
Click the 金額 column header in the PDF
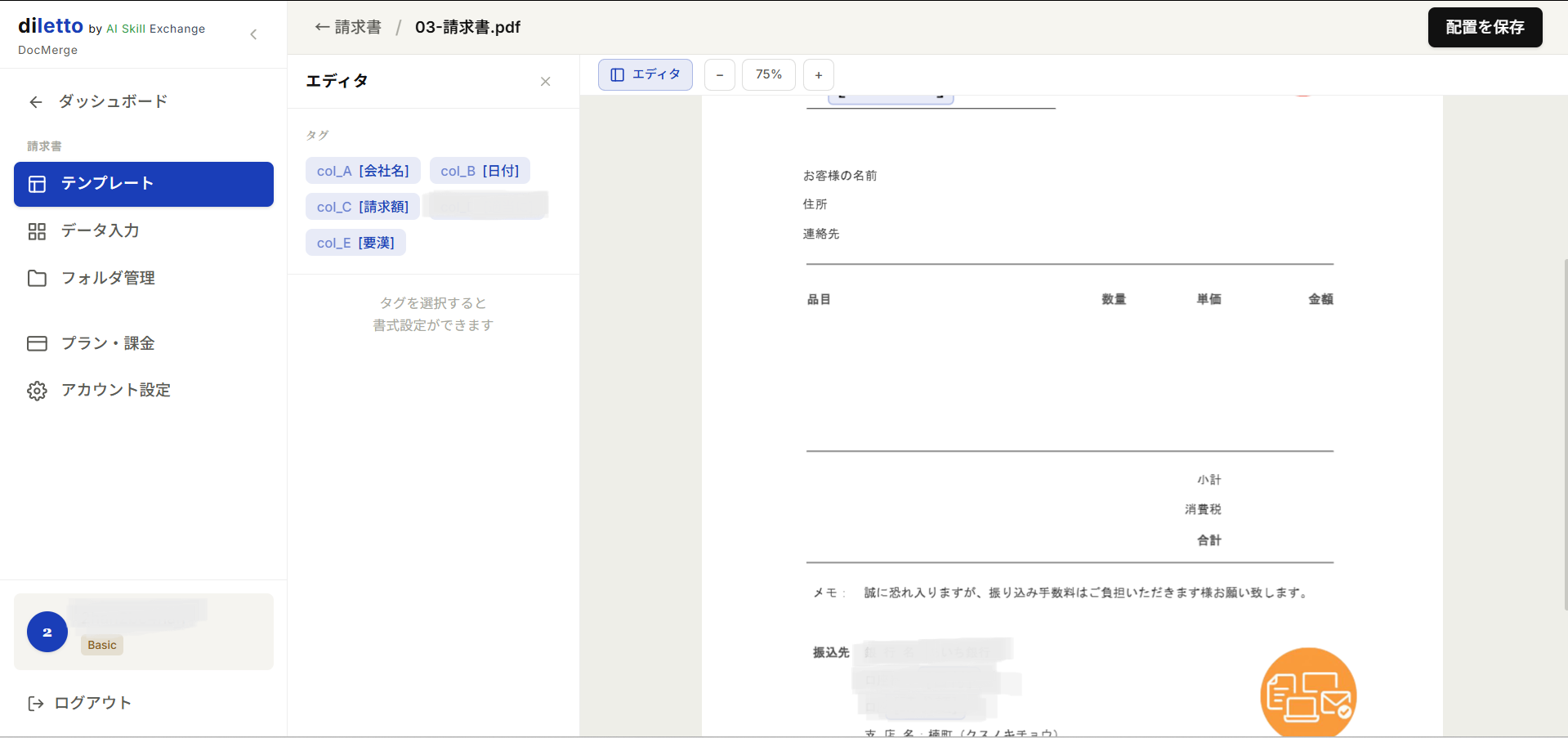(x=1320, y=300)
